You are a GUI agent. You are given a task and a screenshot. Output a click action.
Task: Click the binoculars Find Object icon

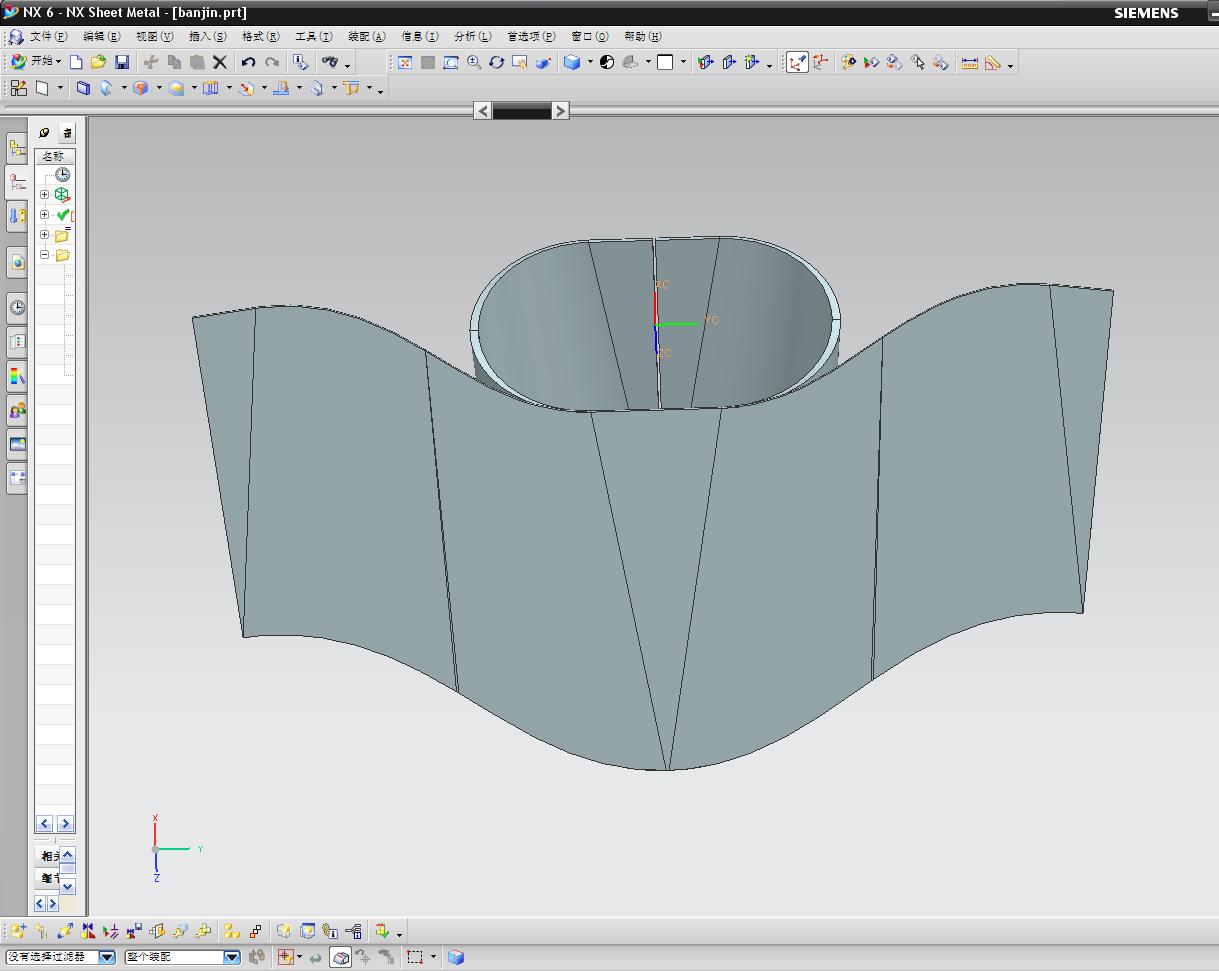pyautogui.click(x=329, y=62)
